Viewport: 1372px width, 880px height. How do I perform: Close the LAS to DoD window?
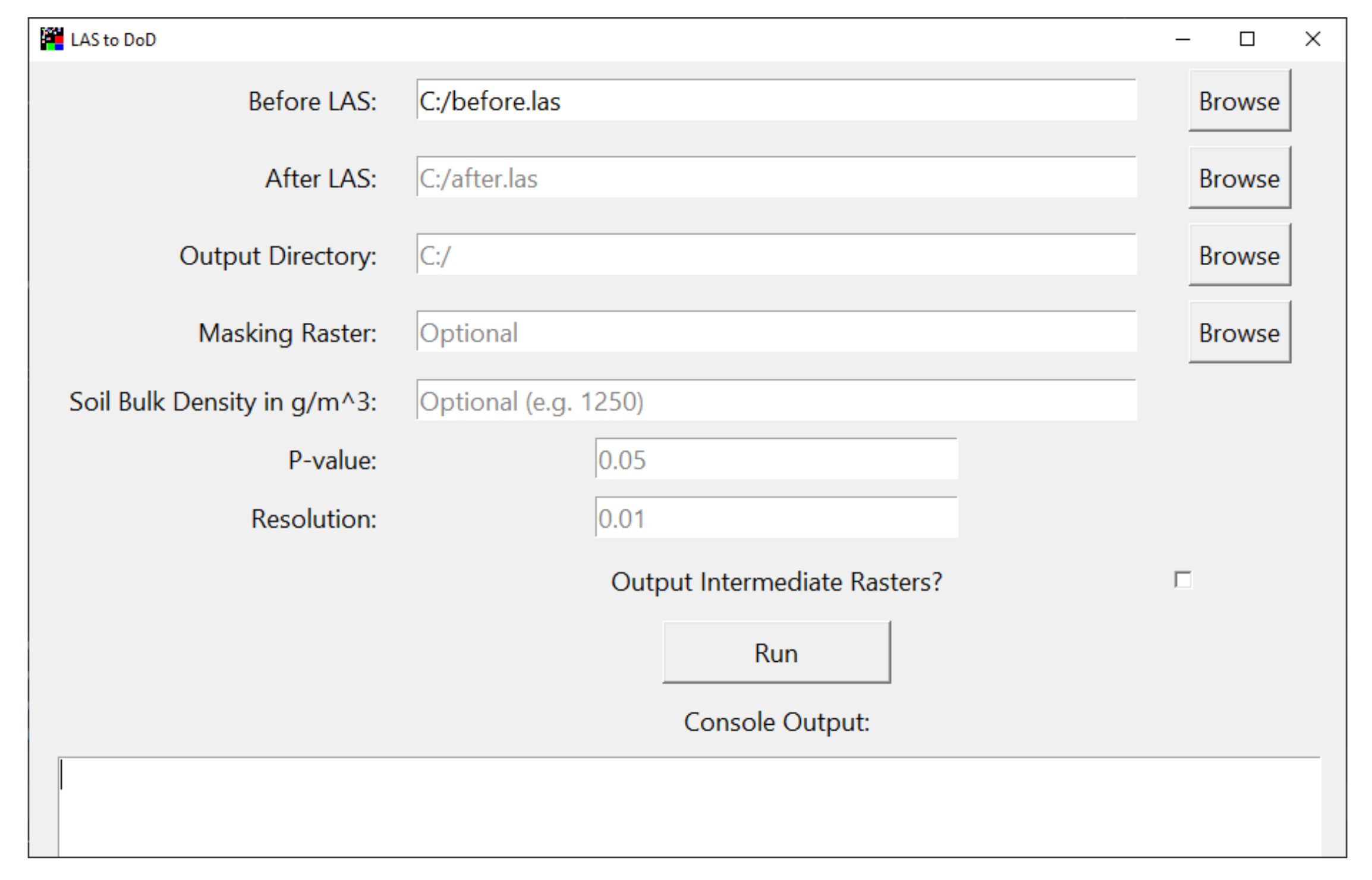pyautogui.click(x=1313, y=40)
